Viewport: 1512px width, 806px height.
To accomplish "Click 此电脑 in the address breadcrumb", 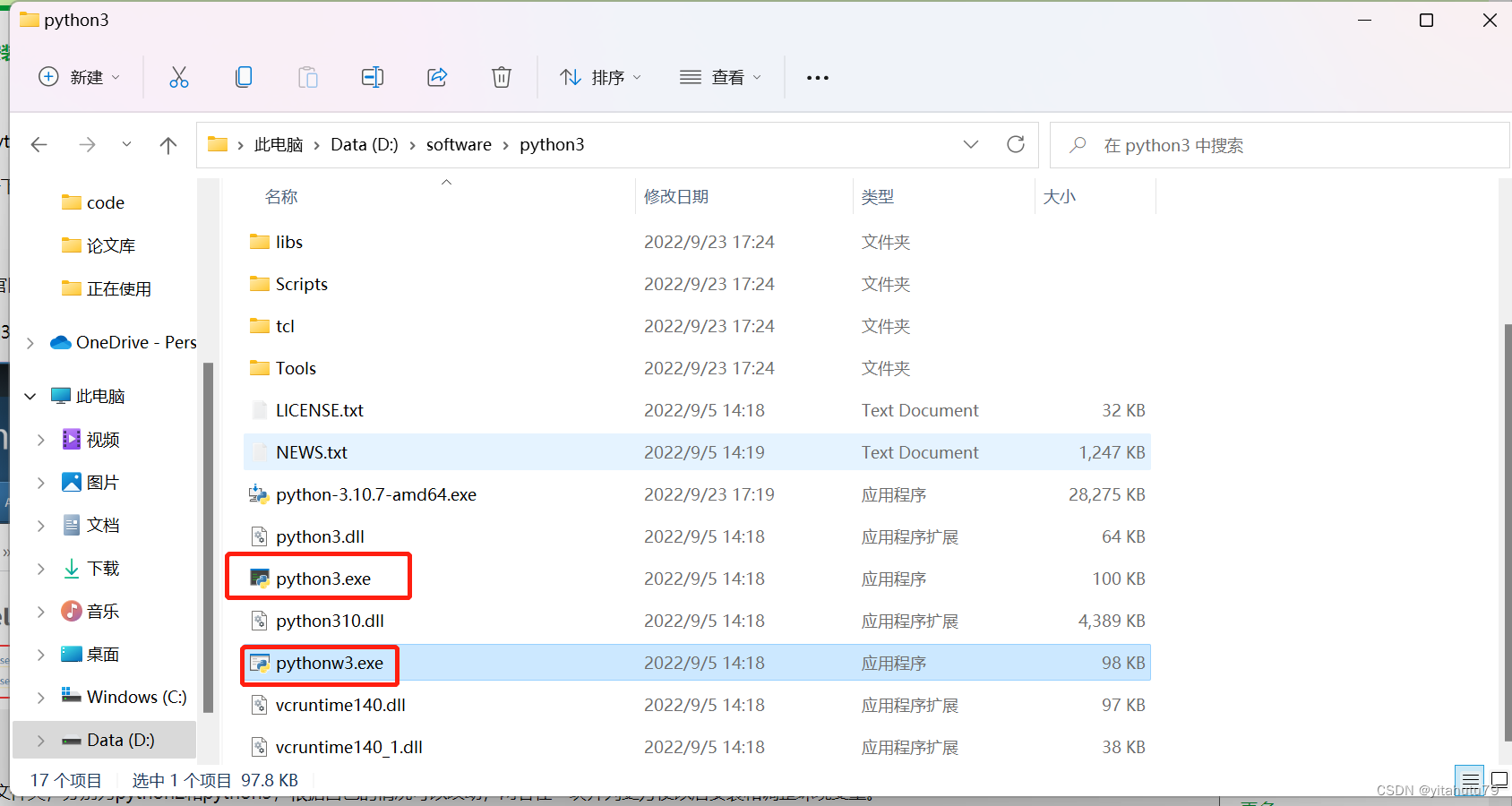I will tap(279, 144).
